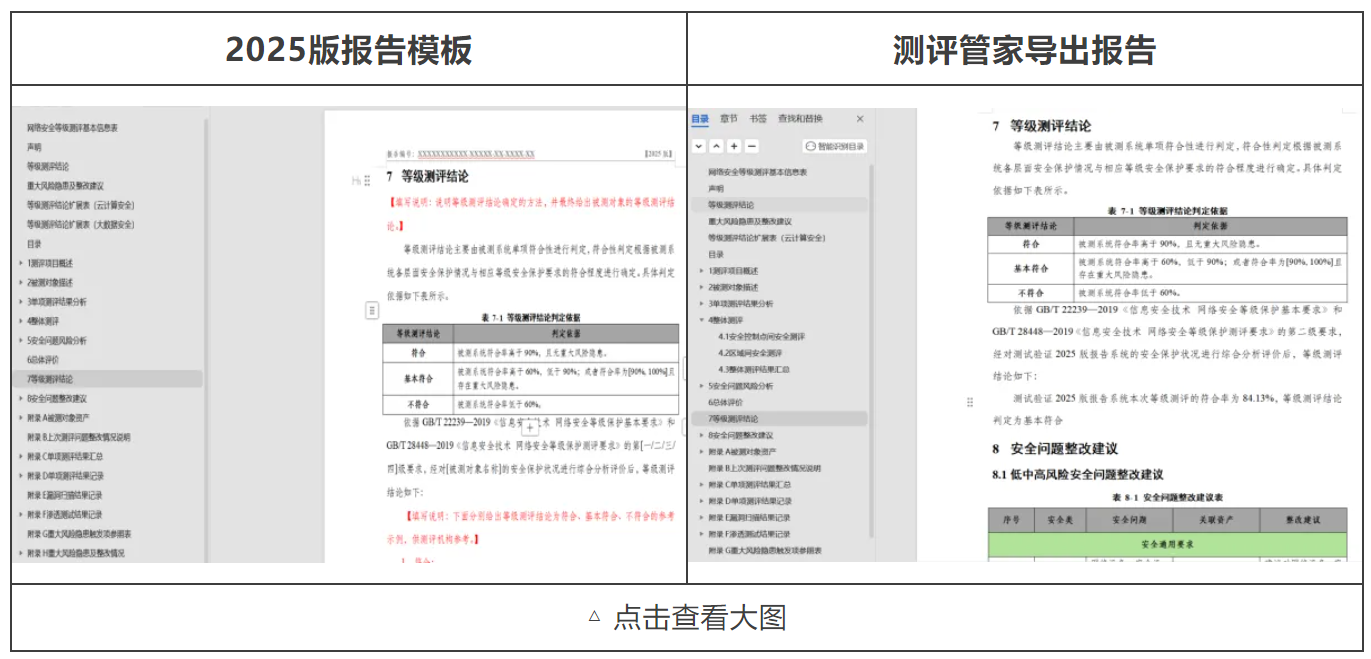Image resolution: width=1371 pixels, height=659 pixels.
Task: Open the 书签 tab
Action: tap(758, 119)
